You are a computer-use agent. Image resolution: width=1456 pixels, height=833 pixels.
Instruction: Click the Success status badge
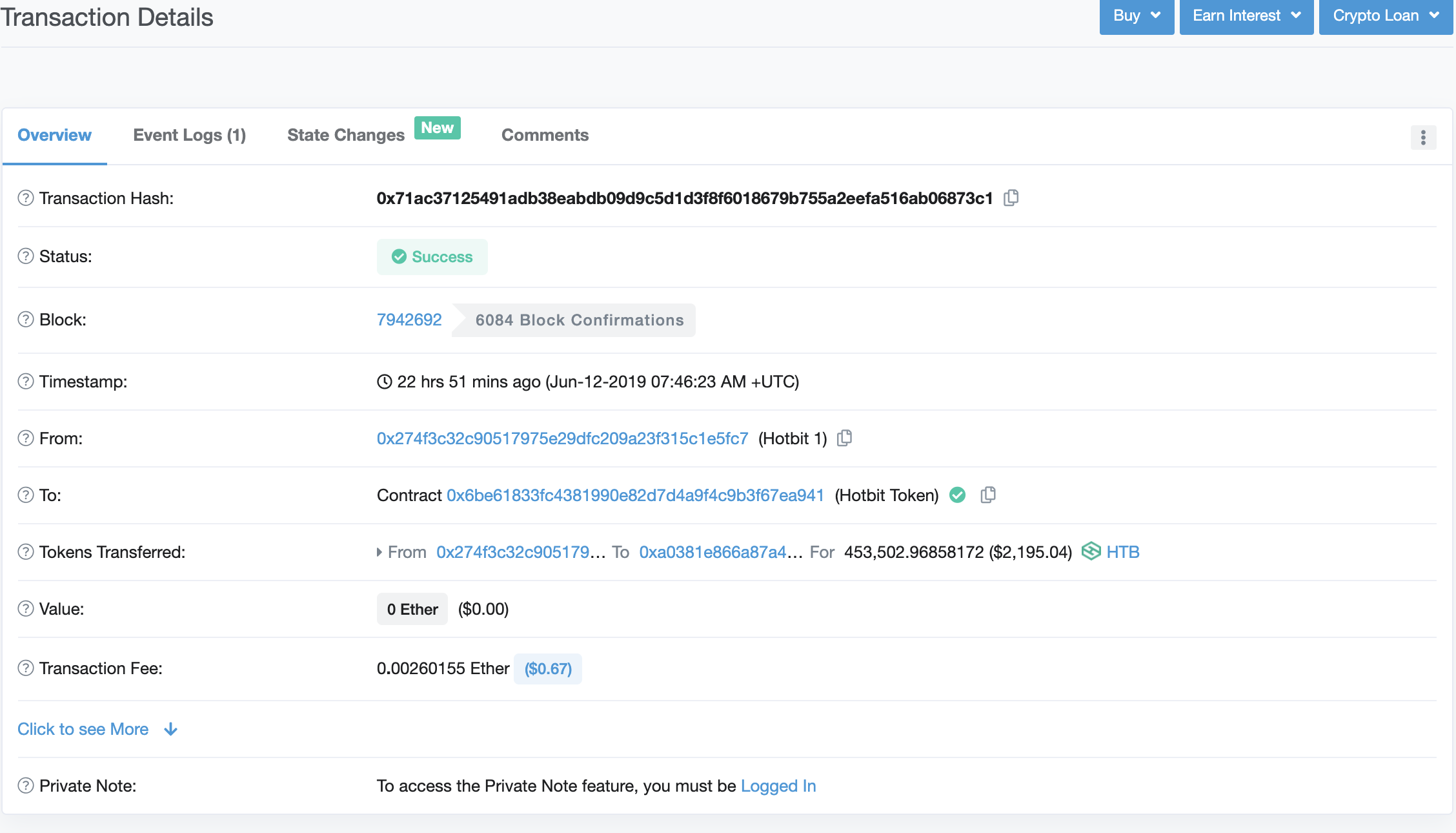(x=432, y=257)
